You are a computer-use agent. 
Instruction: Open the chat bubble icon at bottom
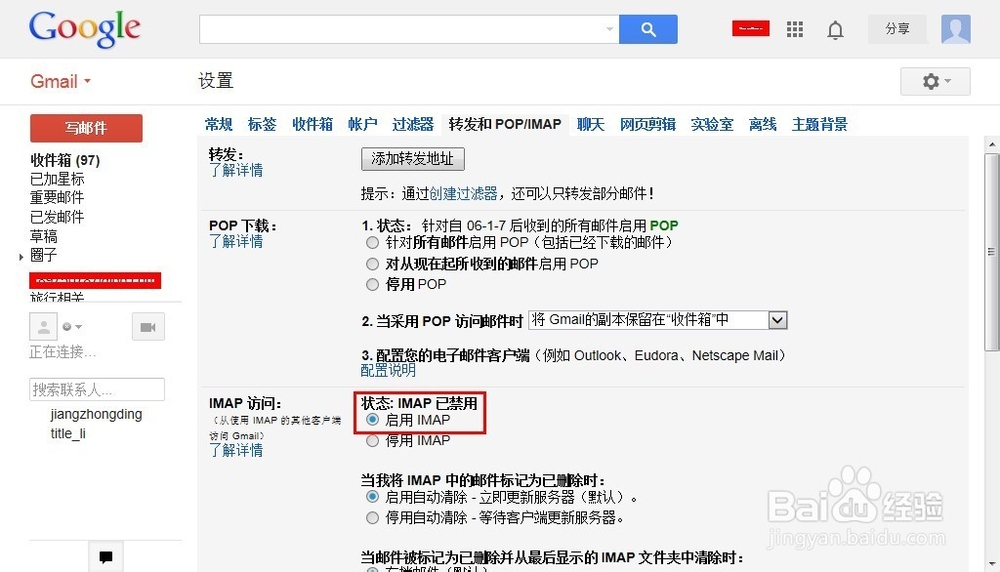coord(106,557)
